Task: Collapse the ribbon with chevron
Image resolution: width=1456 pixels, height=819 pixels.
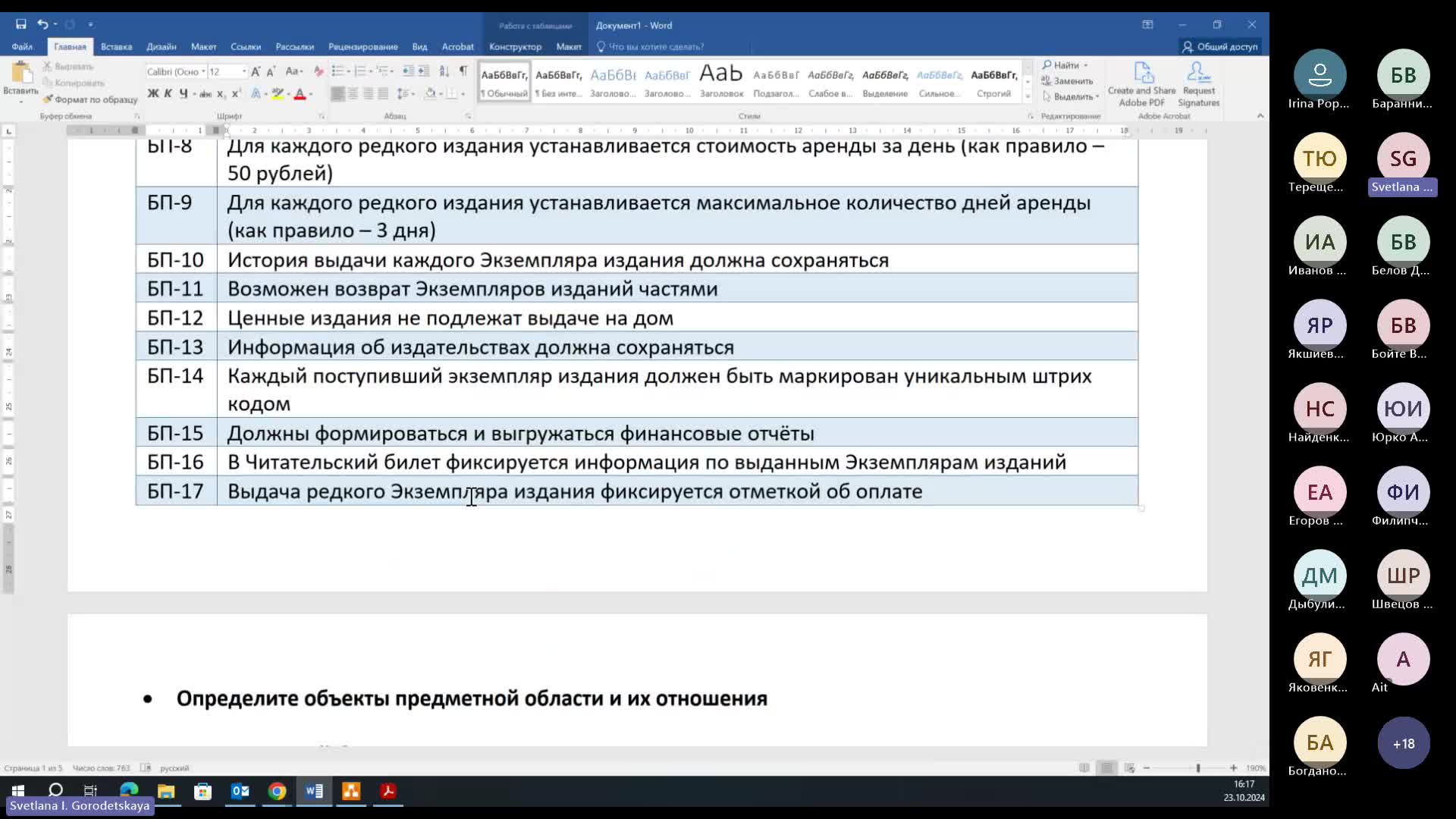Action: coord(1260,116)
